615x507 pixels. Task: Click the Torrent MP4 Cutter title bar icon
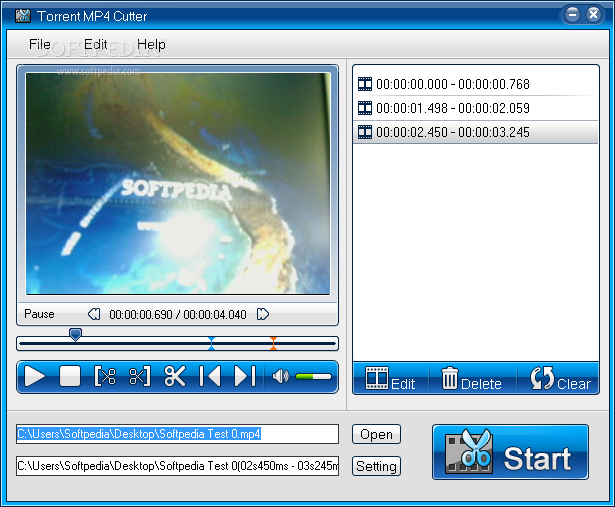tap(23, 16)
